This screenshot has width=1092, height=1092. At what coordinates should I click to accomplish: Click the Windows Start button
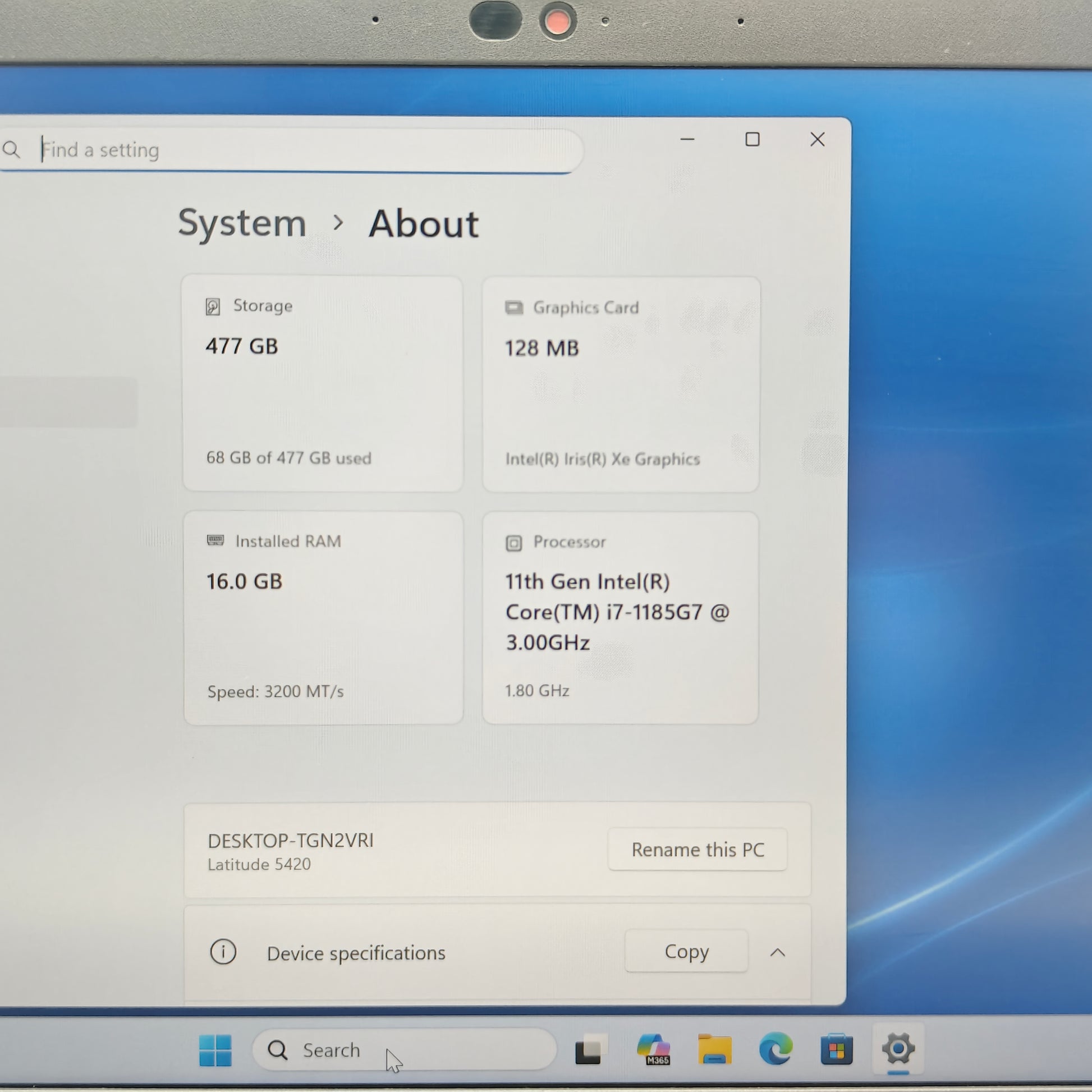(x=215, y=1050)
